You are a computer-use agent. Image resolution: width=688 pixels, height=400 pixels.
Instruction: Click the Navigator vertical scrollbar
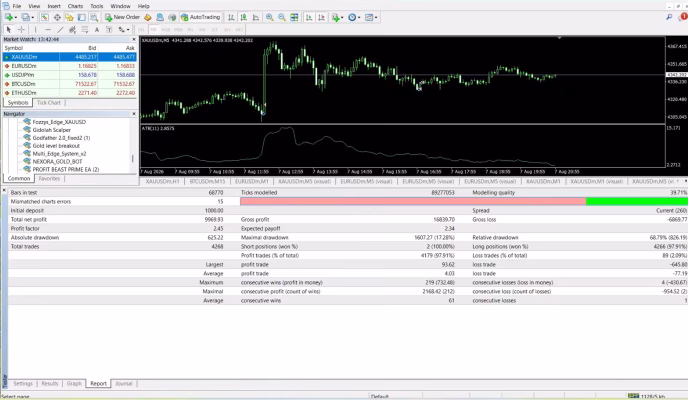(133, 158)
